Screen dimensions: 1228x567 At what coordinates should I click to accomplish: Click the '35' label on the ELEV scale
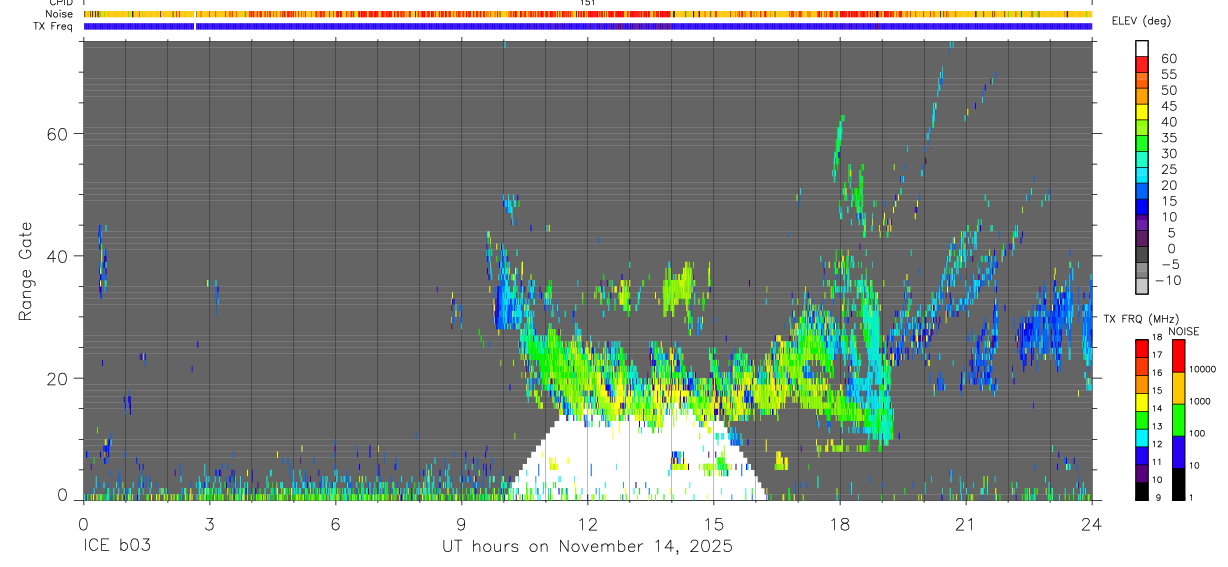click(1168, 137)
